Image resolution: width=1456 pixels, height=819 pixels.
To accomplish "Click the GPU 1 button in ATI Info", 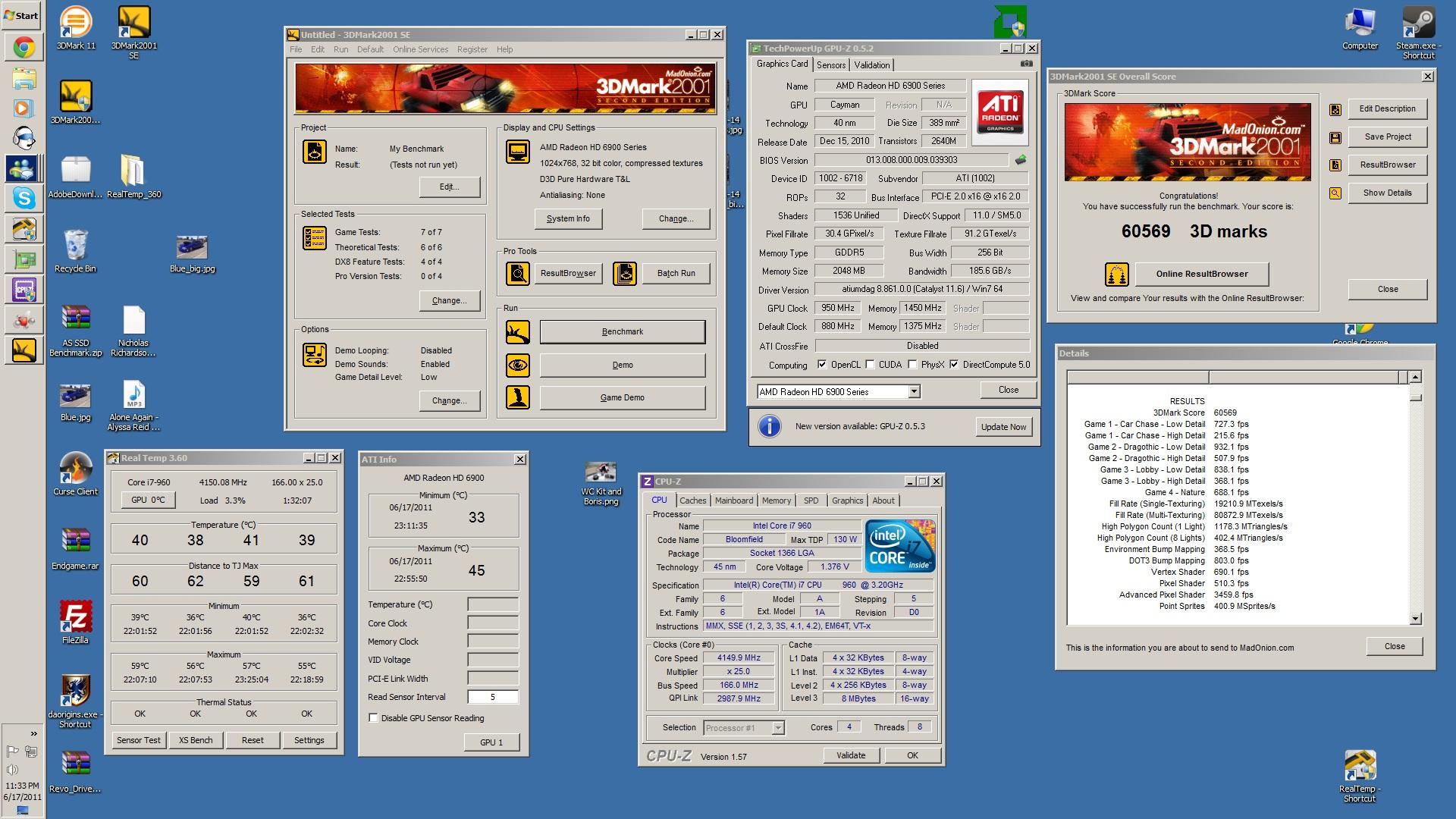I will pyautogui.click(x=491, y=742).
